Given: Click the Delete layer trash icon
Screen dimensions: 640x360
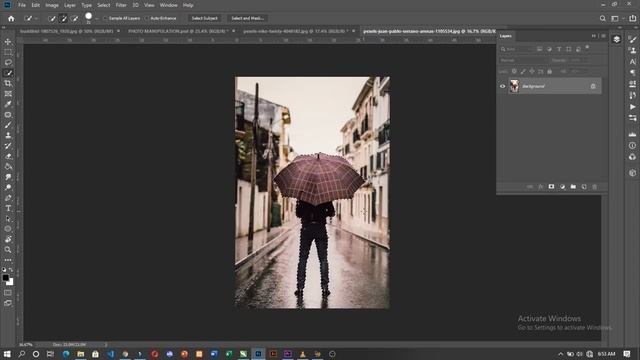Looking at the screenshot, I should pos(595,187).
